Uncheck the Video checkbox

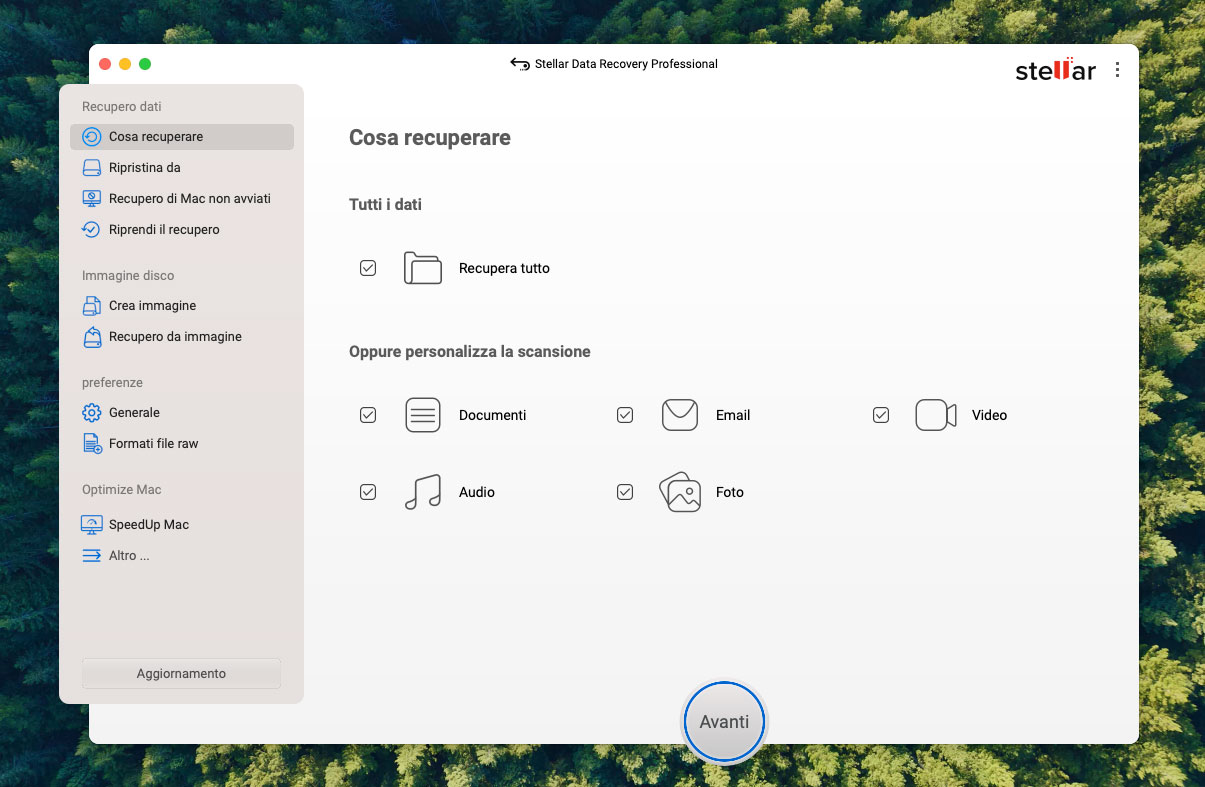pos(881,415)
